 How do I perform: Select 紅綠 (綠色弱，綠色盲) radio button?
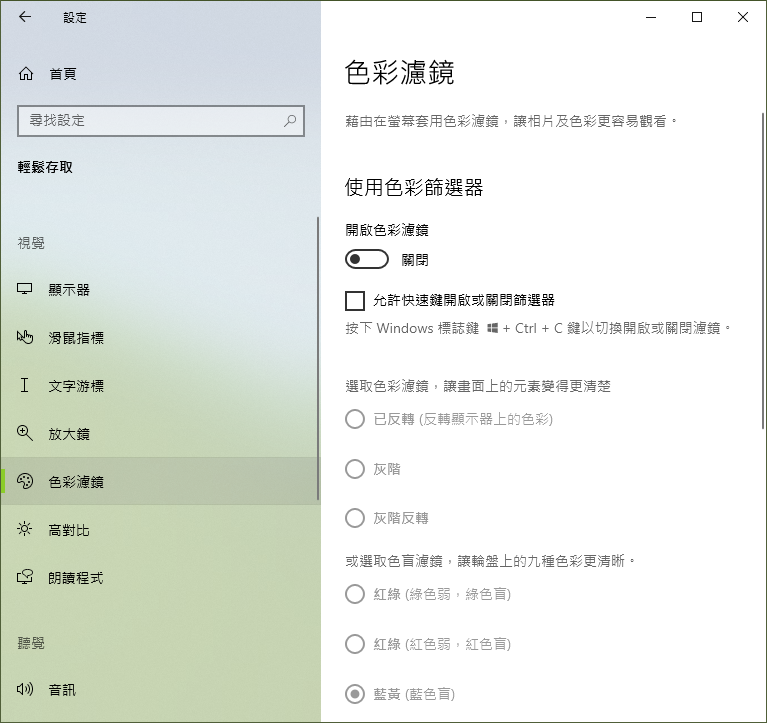(355, 594)
